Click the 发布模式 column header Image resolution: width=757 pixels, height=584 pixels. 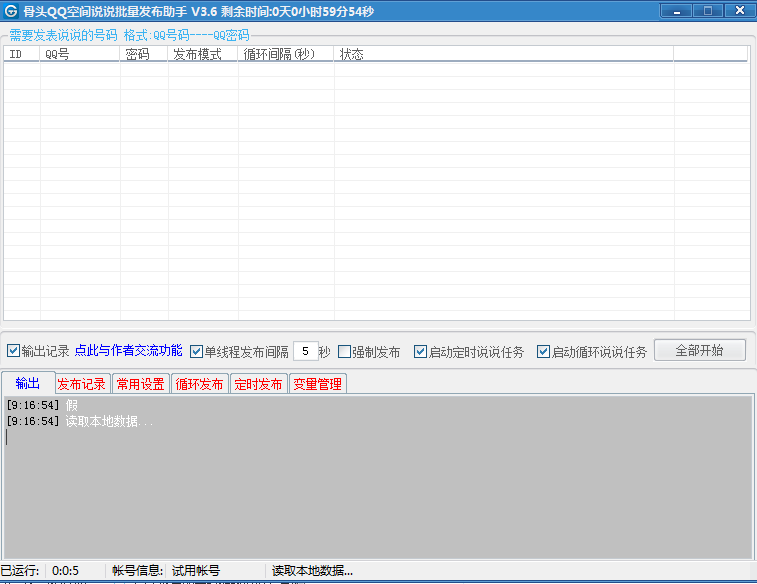click(203, 54)
